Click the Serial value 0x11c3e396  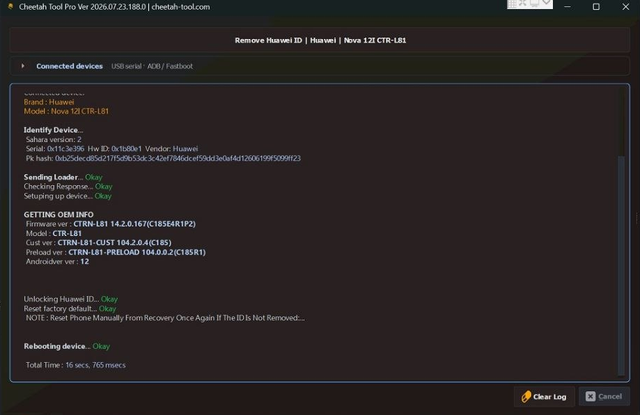(x=65, y=149)
